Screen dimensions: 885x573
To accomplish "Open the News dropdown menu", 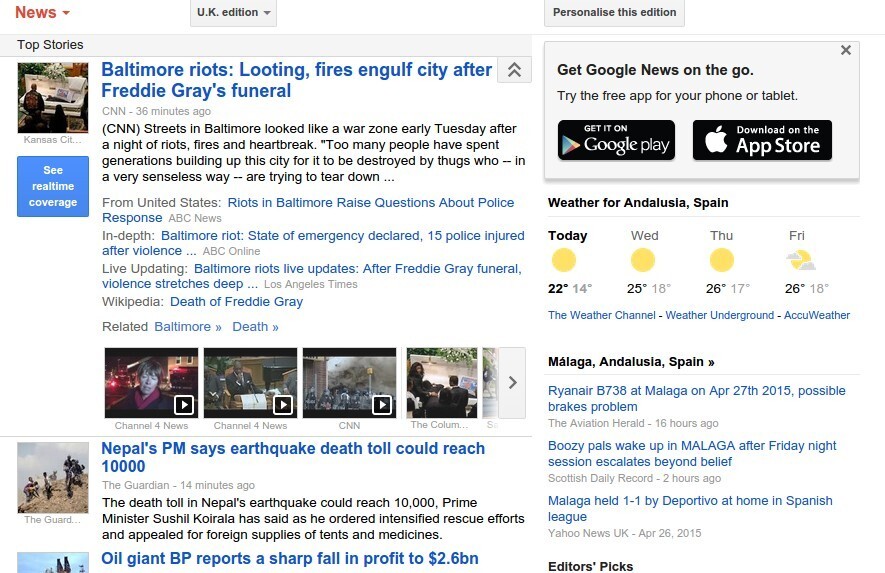I will (x=42, y=12).
